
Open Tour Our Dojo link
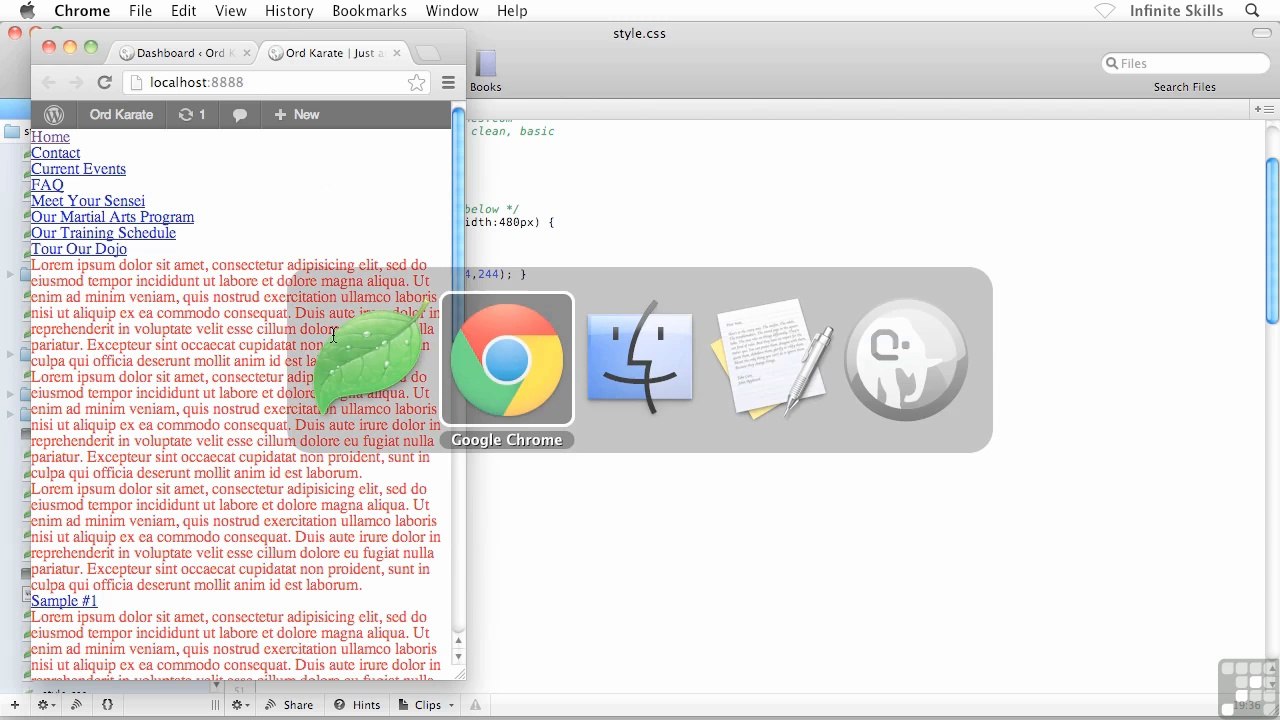pos(79,249)
